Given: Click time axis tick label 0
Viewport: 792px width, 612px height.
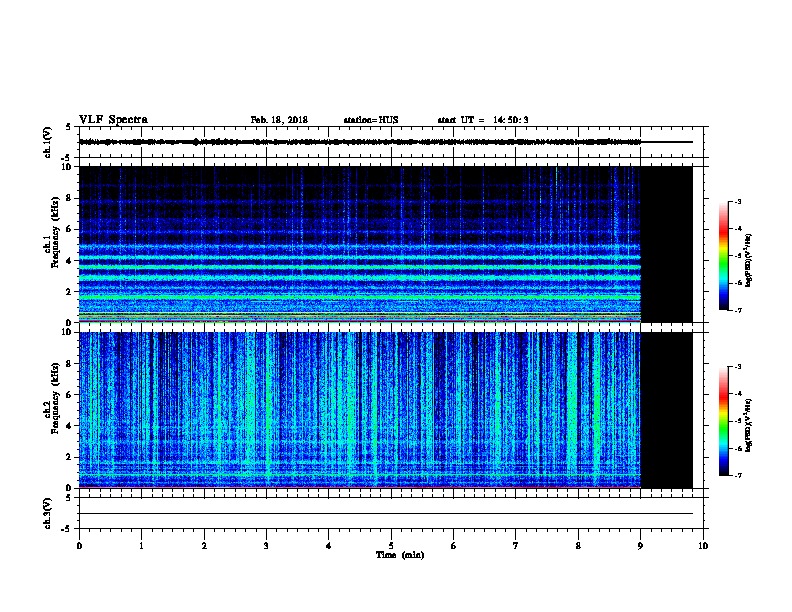Looking at the screenshot, I should coord(79,545).
